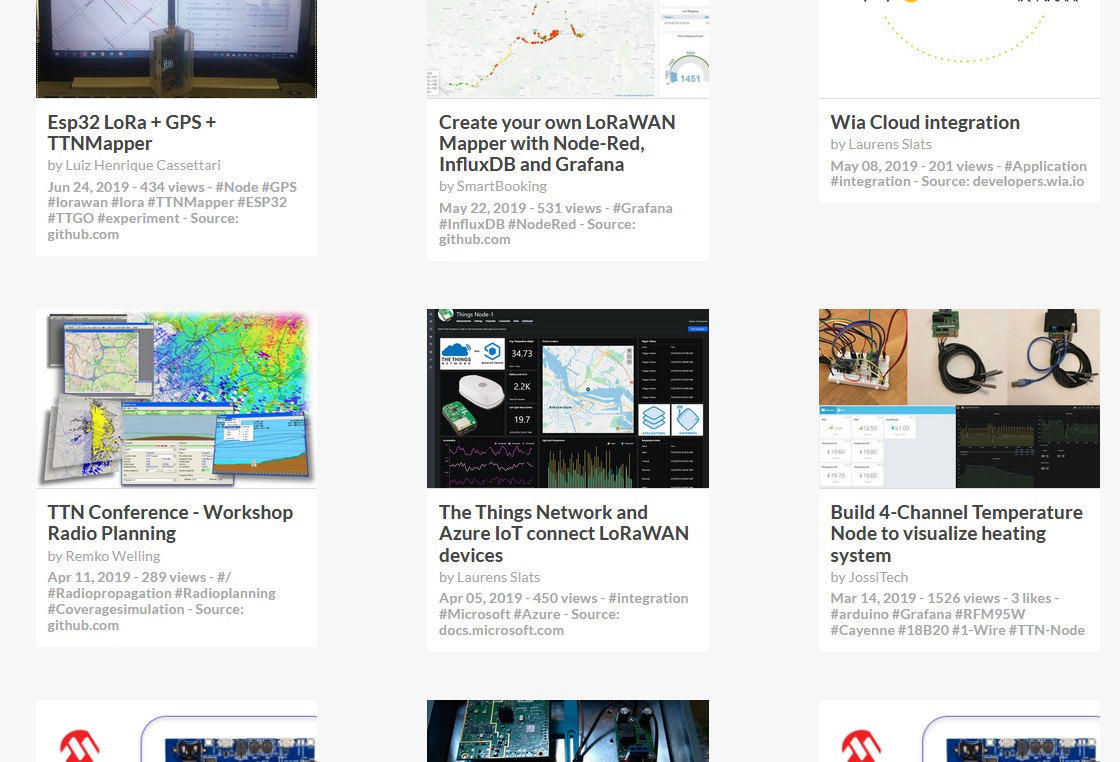Open the Create your own LoRaWAN Mapper article
The height and width of the screenshot is (762, 1120).
pos(557,143)
